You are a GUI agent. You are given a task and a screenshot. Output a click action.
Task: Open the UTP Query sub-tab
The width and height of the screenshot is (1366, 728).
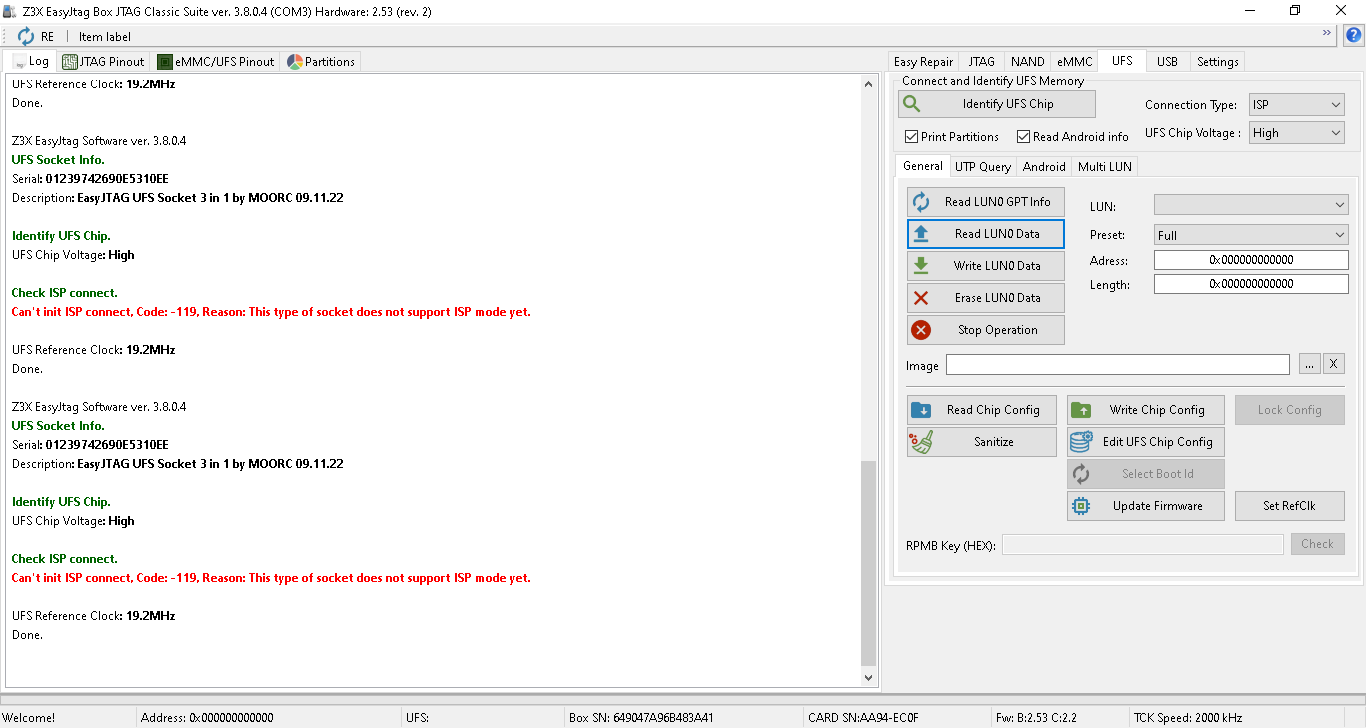point(982,166)
